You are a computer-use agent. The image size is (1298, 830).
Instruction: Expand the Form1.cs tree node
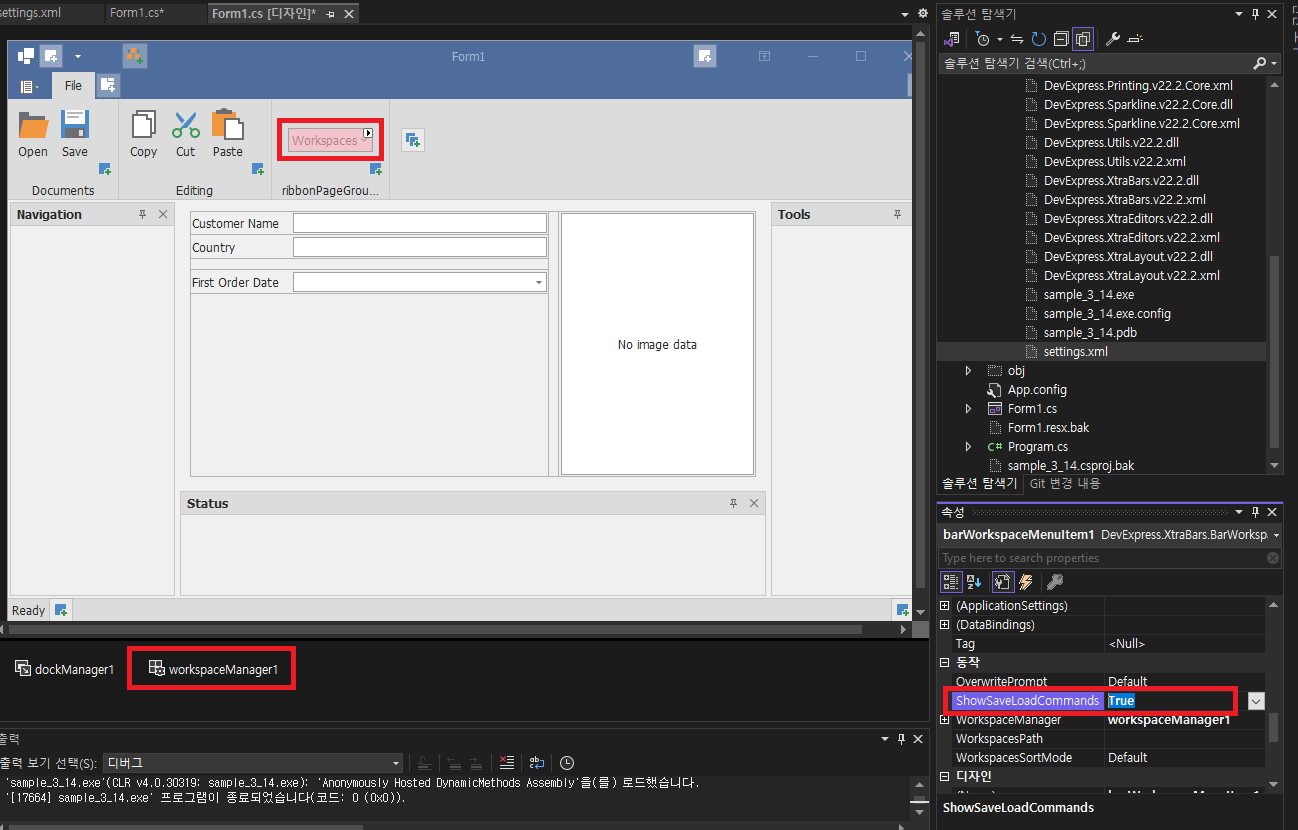[968, 409]
